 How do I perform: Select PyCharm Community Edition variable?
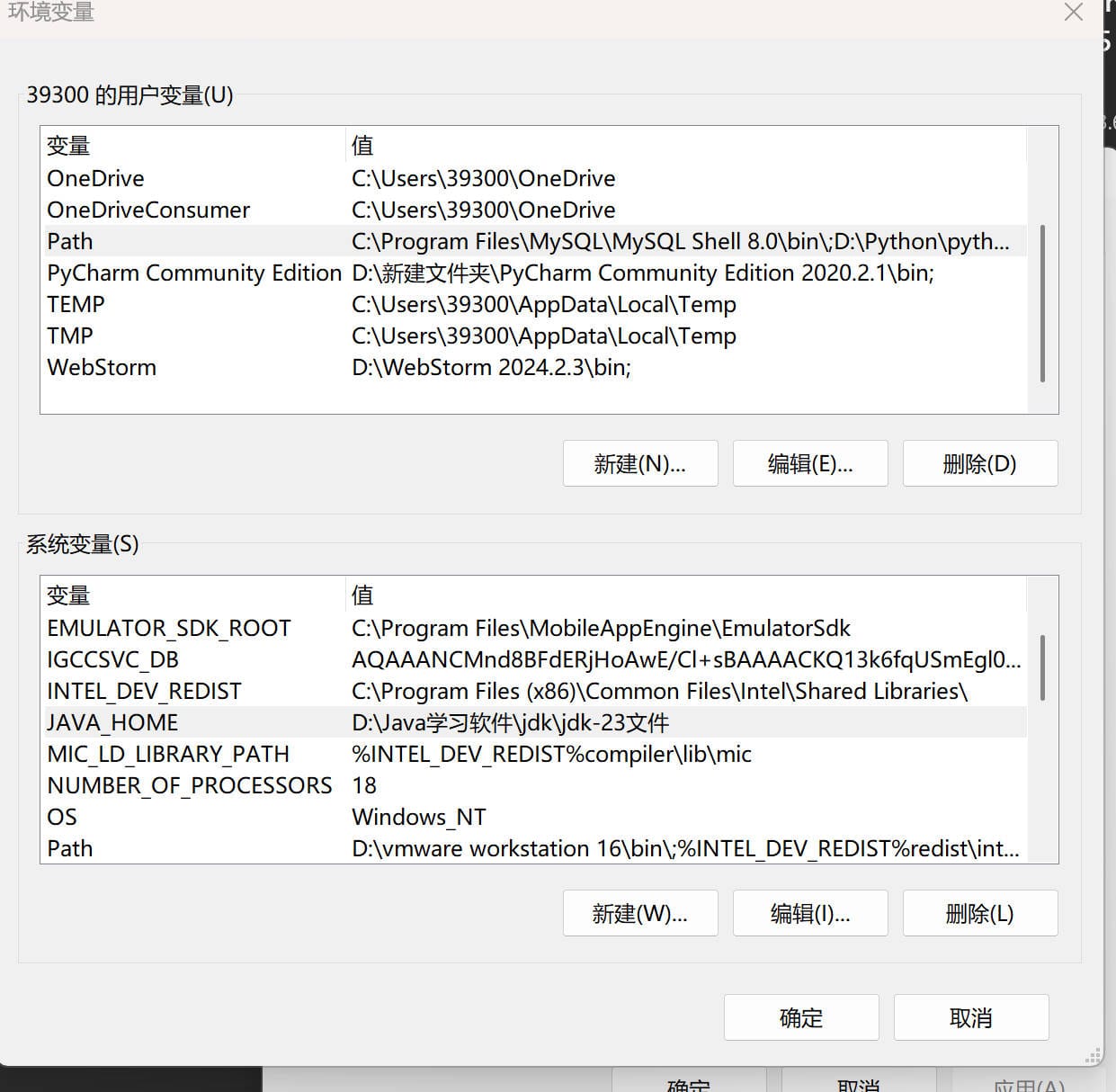point(193,273)
